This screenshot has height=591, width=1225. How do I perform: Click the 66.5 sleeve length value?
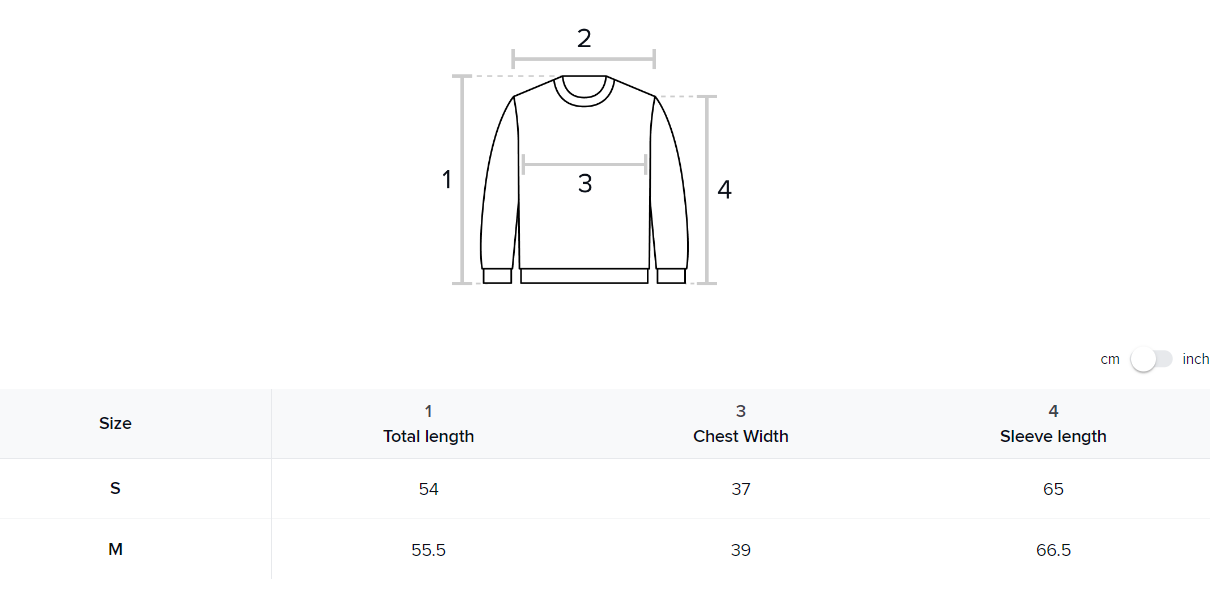tap(1053, 550)
